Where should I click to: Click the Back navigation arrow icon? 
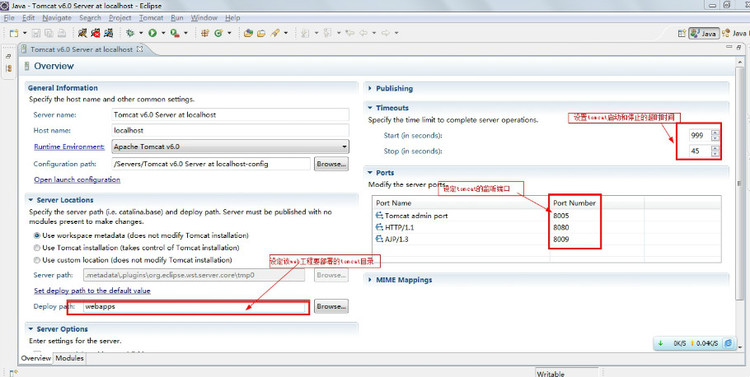click(x=364, y=33)
